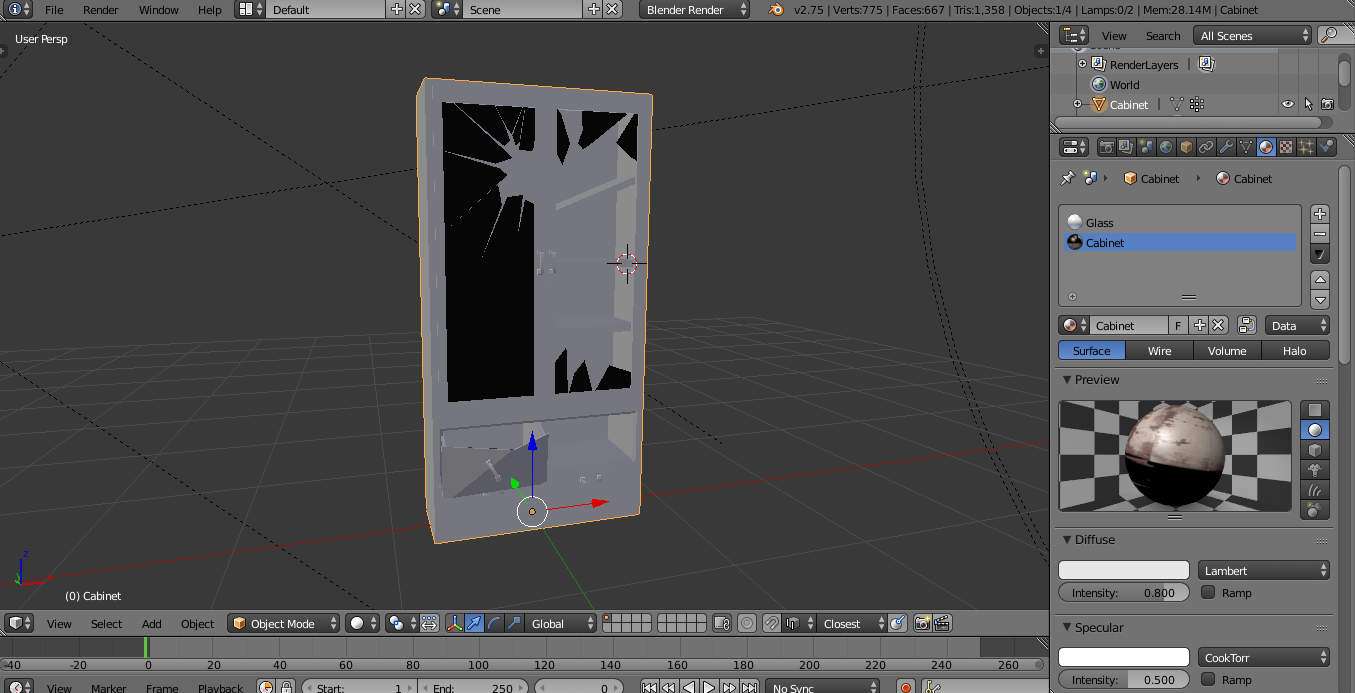1355x693 pixels.
Task: Open the Physics properties tab
Action: 1326,147
